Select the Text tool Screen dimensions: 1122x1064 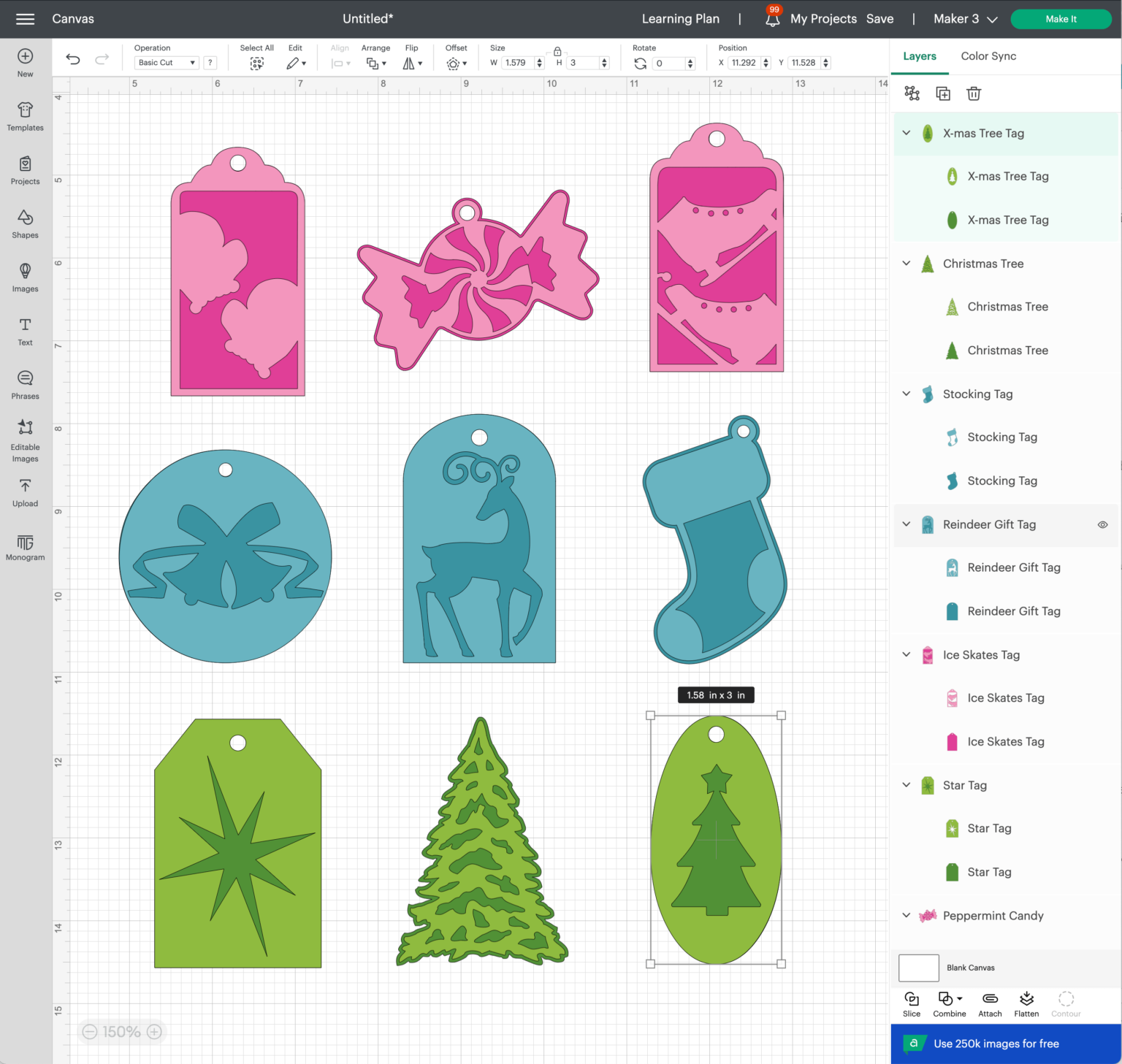[x=25, y=331]
